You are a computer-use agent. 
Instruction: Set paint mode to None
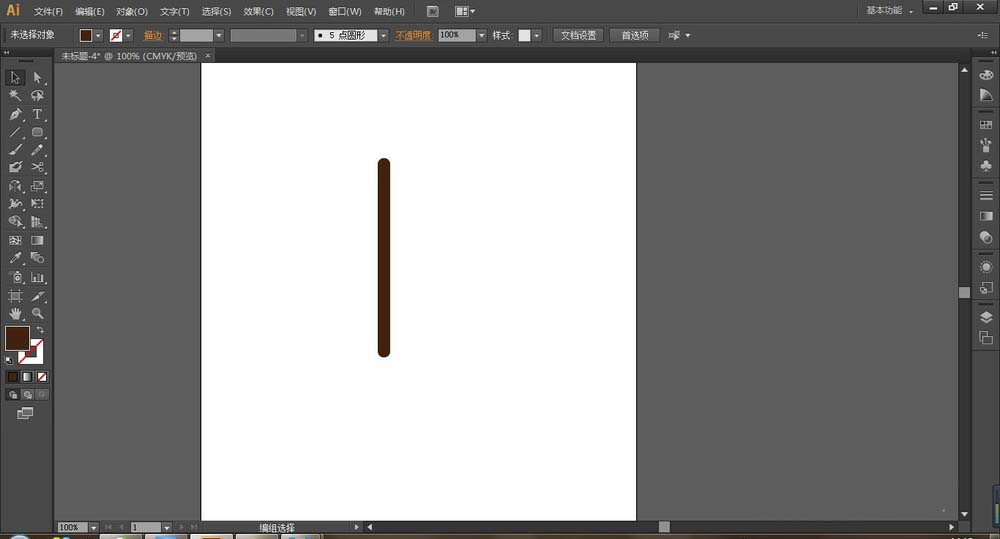tap(41, 377)
